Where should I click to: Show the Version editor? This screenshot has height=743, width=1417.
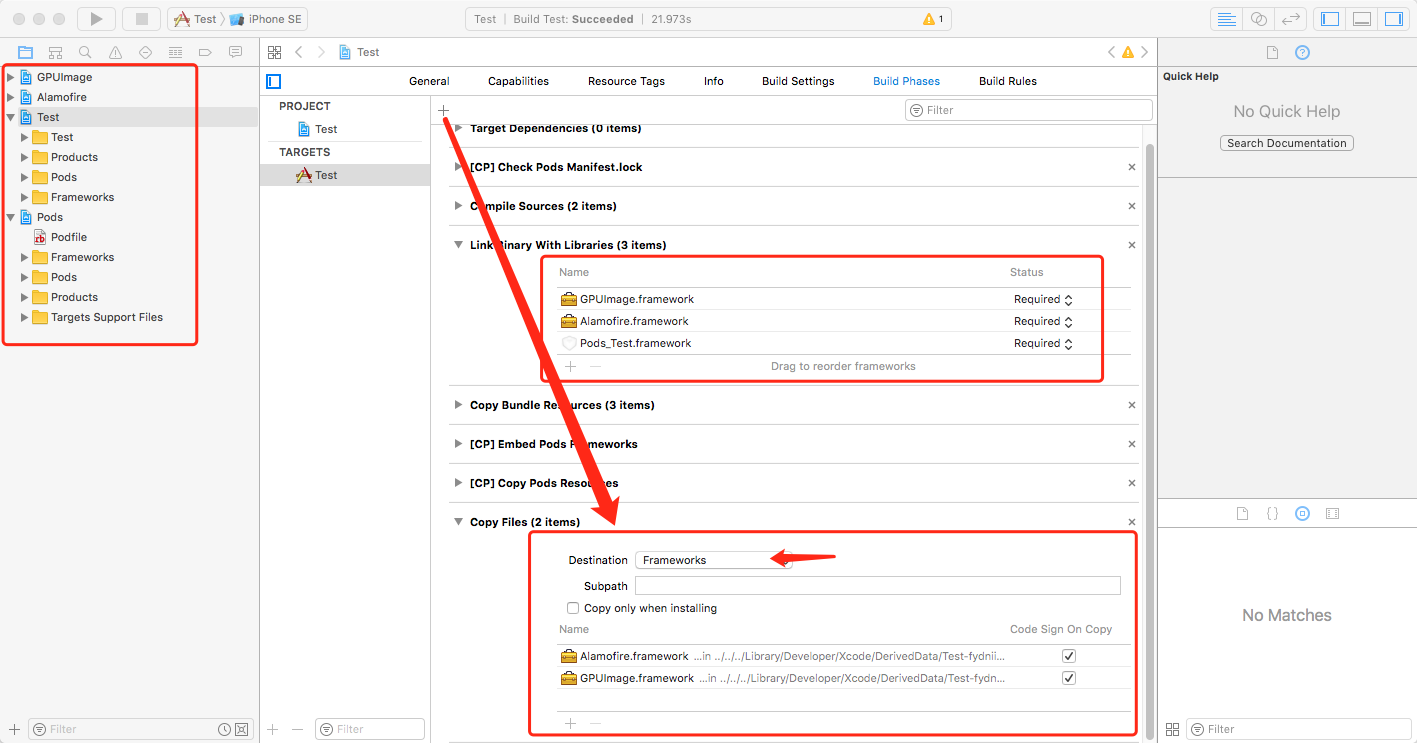[x=1291, y=19]
